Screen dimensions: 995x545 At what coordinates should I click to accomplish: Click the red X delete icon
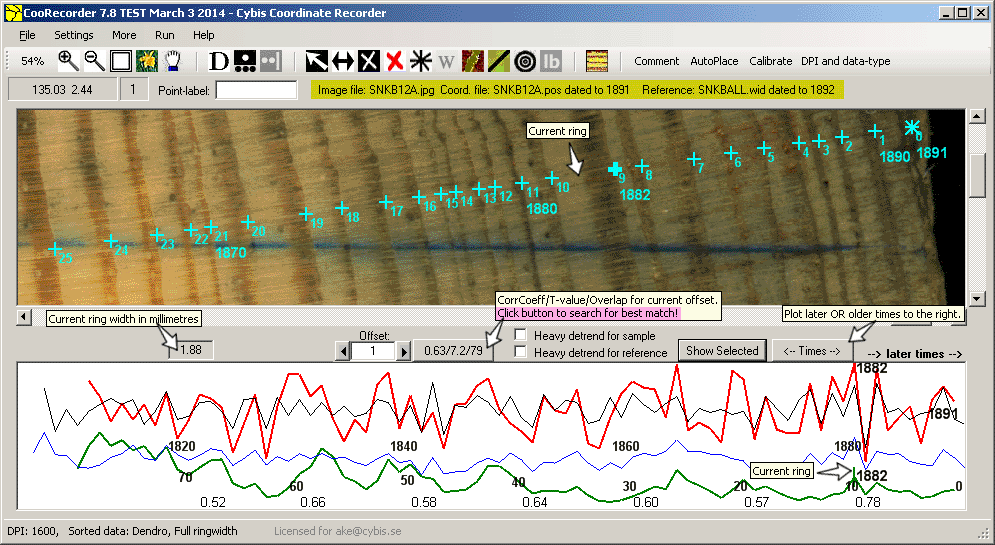click(395, 61)
